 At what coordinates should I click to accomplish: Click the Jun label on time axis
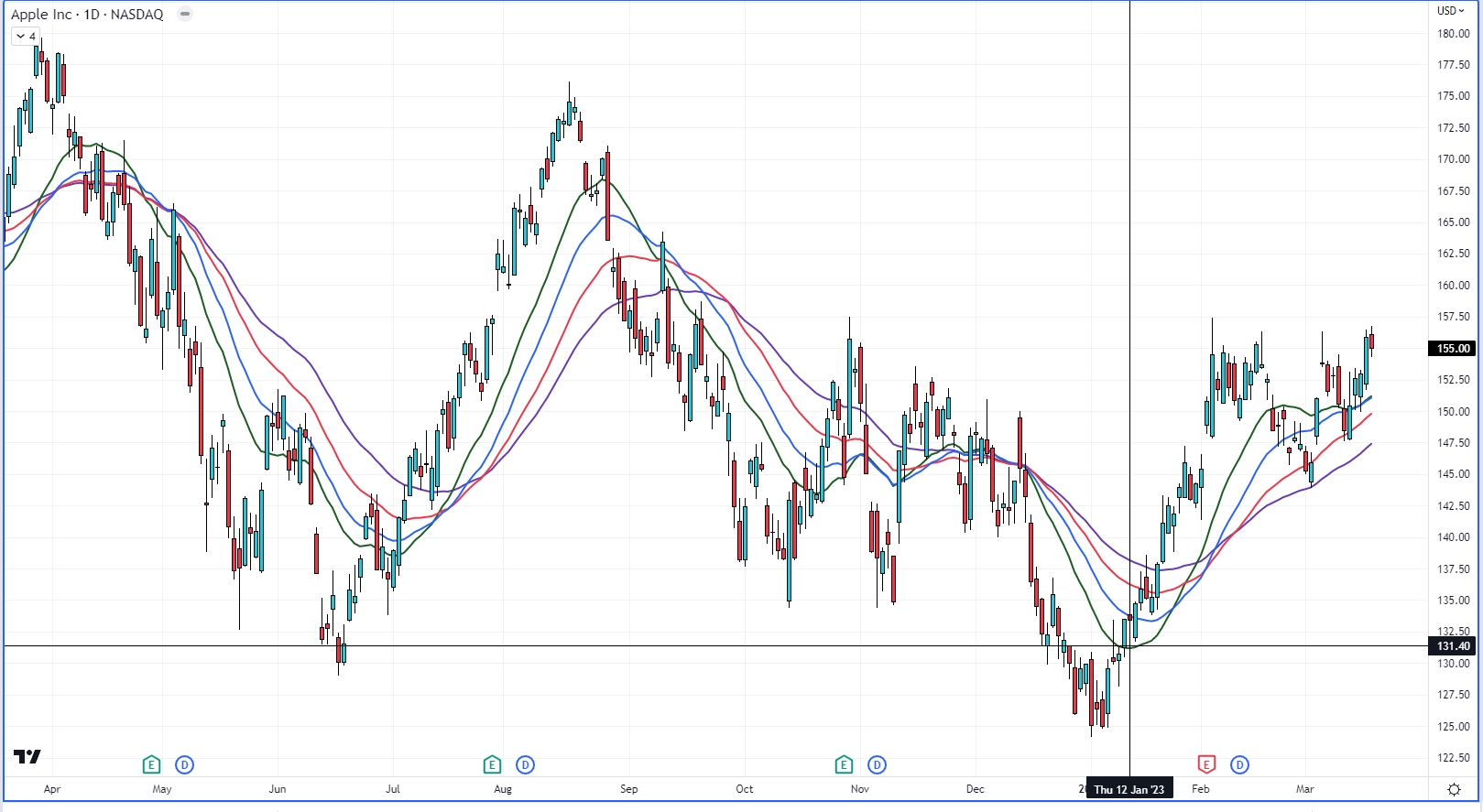coord(278,789)
